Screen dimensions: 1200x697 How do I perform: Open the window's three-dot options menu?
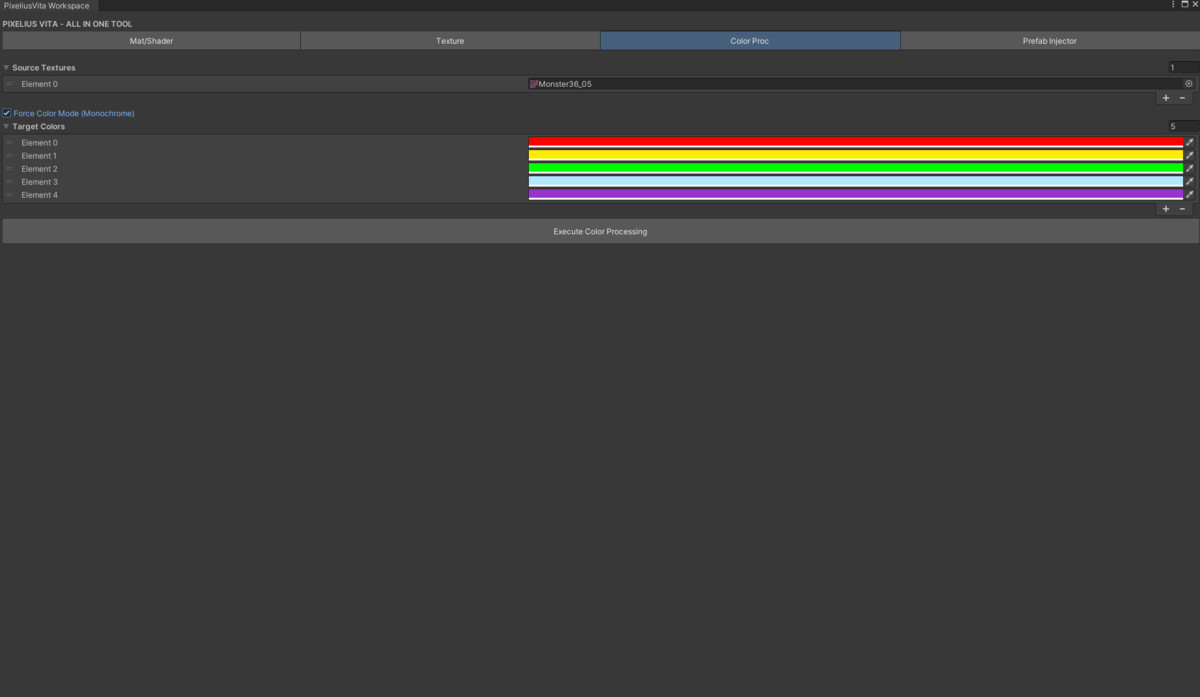(1173, 5)
